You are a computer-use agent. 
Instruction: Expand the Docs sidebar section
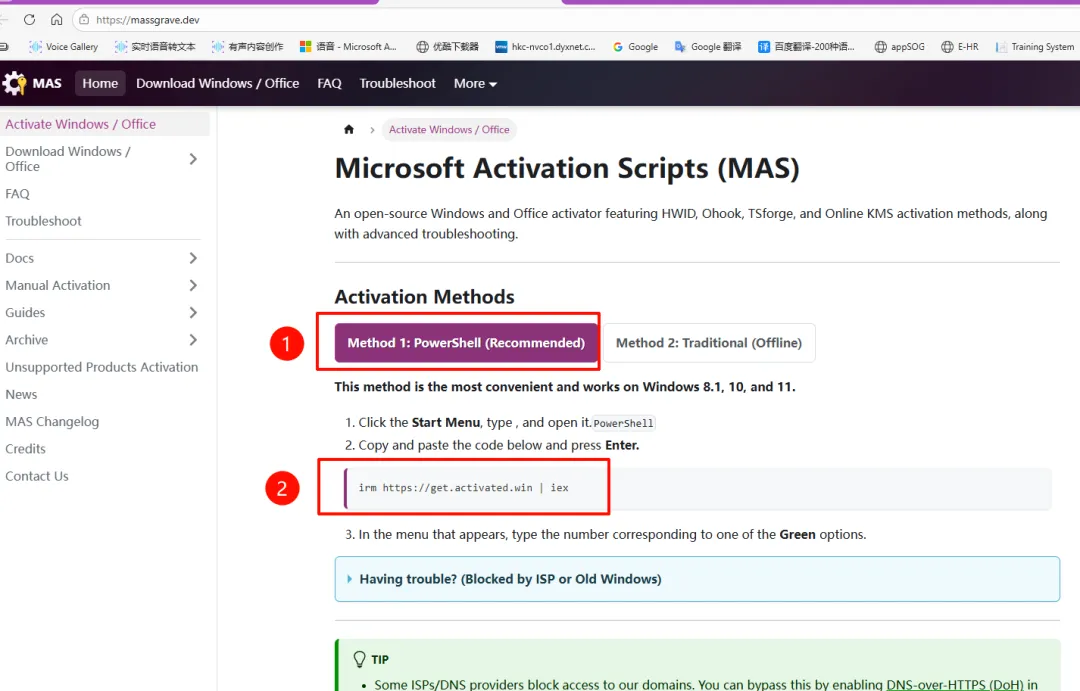point(193,258)
